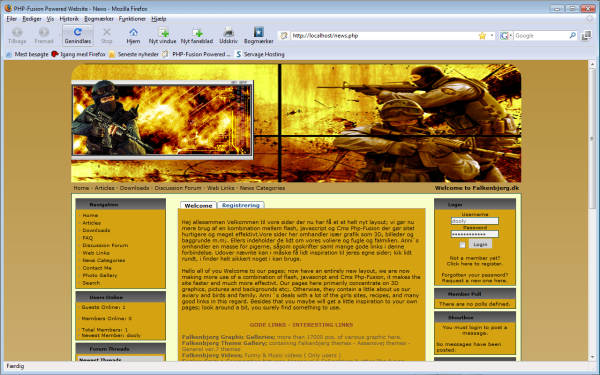Click the Username input field
600x375 pixels.
point(474,221)
